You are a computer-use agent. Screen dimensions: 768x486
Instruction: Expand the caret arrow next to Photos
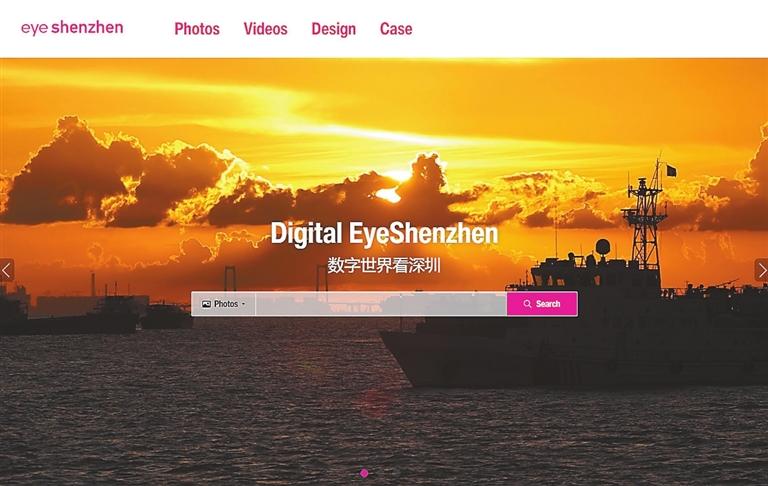(x=243, y=304)
